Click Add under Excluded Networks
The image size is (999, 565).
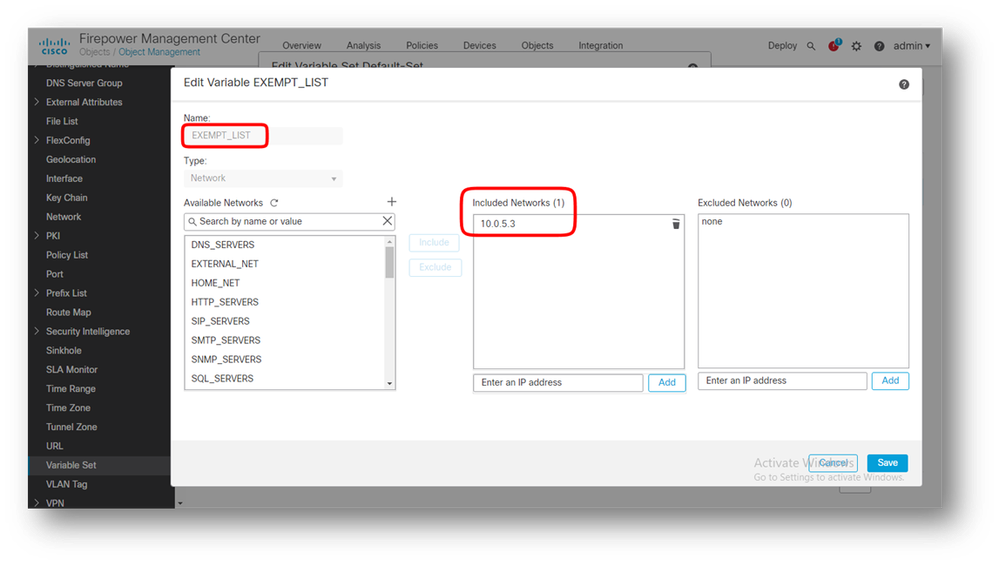click(x=890, y=381)
